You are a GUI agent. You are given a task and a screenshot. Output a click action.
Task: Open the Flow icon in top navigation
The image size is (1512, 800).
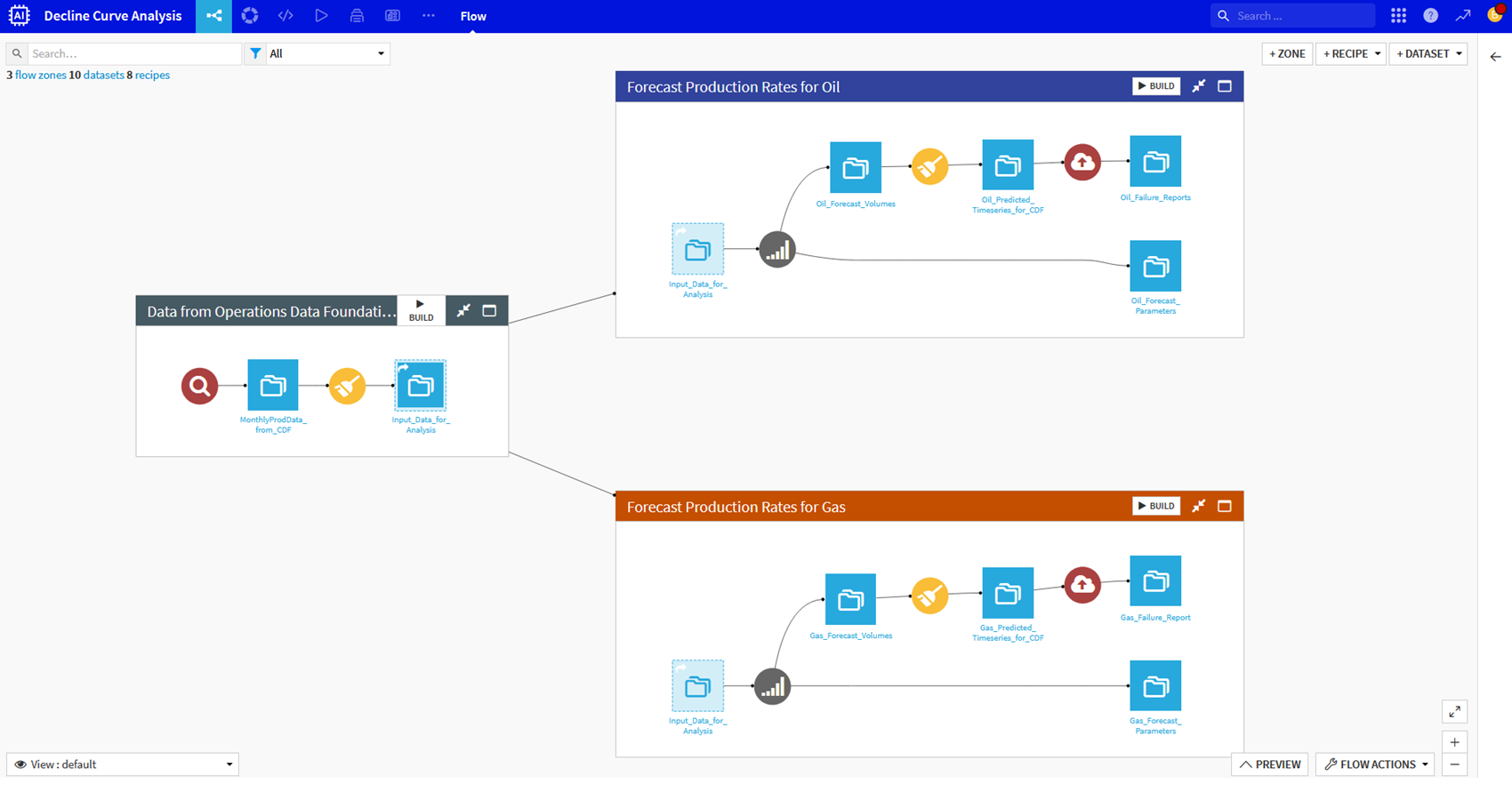click(213, 16)
